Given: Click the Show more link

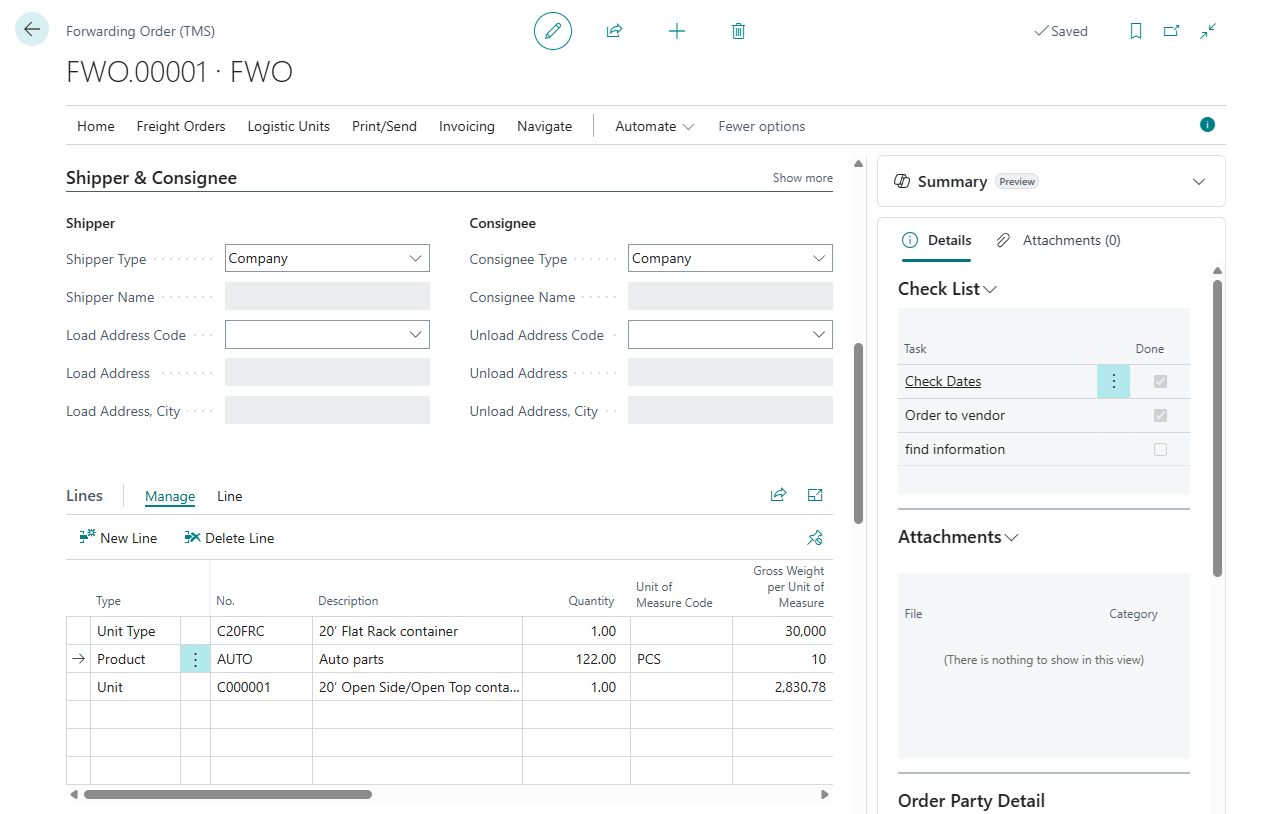Looking at the screenshot, I should click(x=802, y=178).
